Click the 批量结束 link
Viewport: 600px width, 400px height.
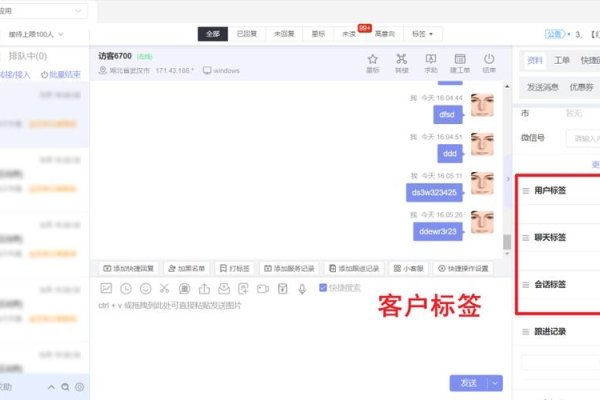point(61,75)
